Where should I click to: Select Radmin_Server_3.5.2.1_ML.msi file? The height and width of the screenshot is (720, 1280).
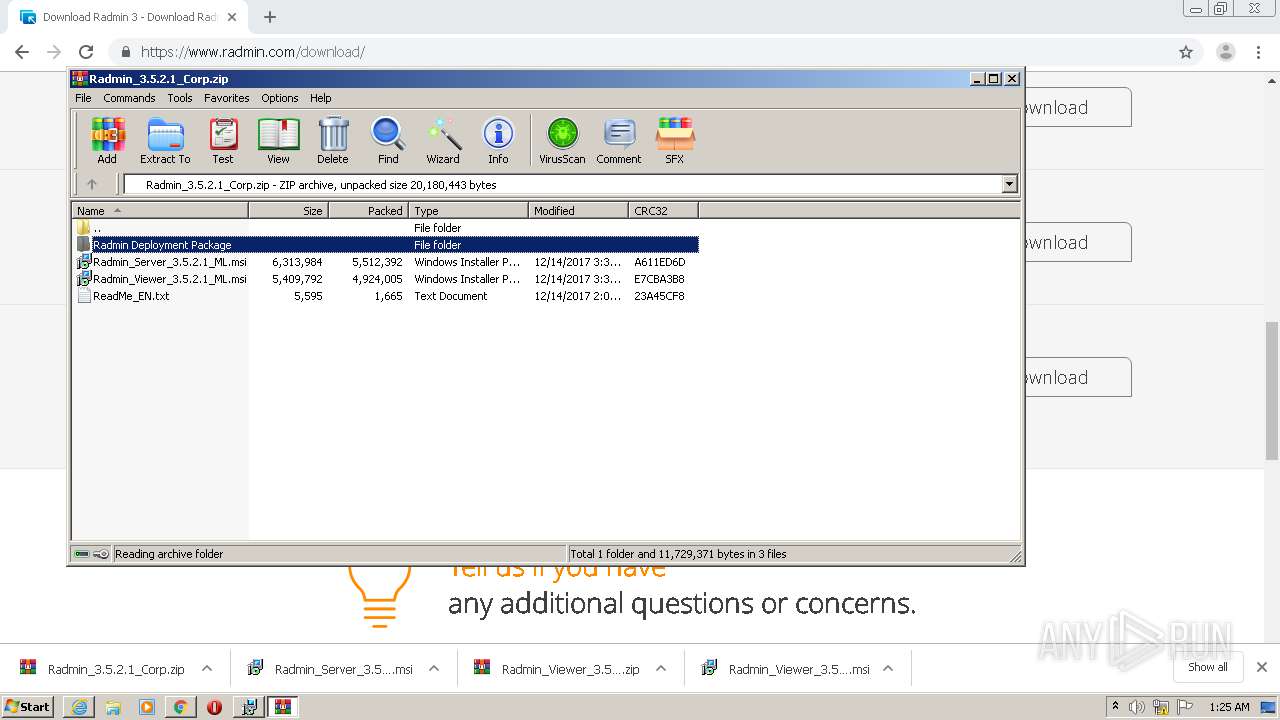coord(386,262)
